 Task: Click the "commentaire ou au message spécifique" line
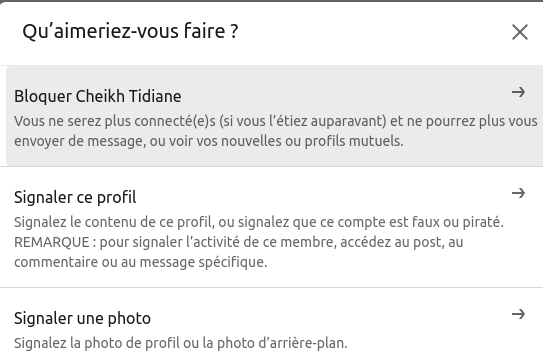click(x=141, y=262)
